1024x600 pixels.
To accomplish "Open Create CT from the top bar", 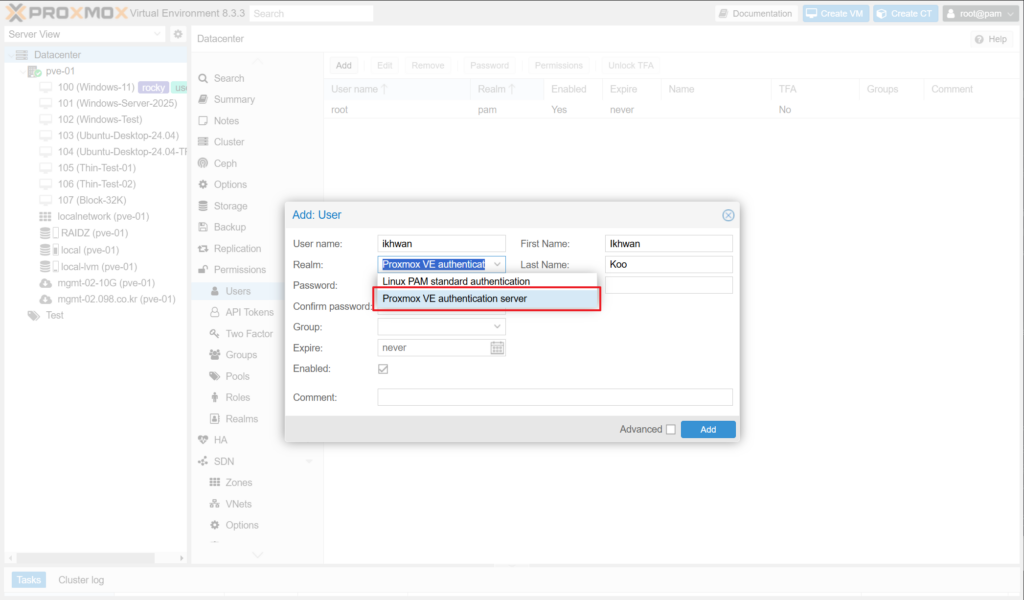I will coord(905,14).
